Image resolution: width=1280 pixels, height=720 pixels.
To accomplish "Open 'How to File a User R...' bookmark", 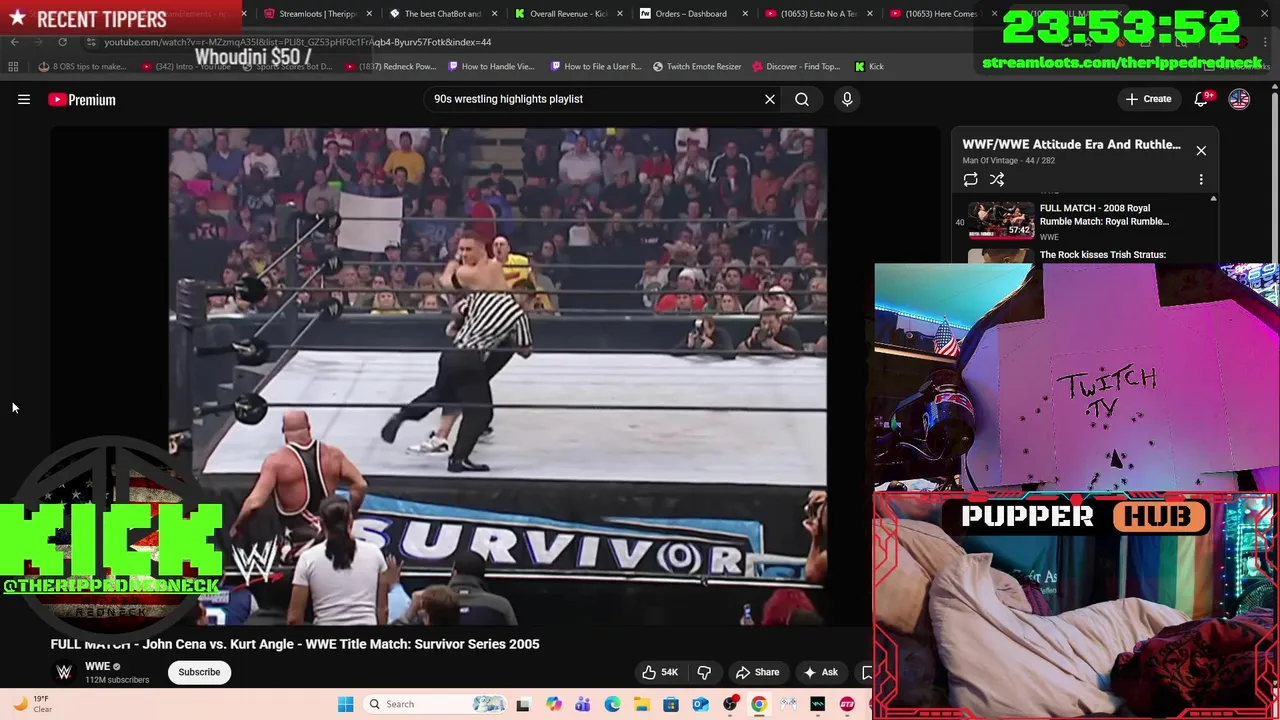I will pyautogui.click(x=596, y=66).
